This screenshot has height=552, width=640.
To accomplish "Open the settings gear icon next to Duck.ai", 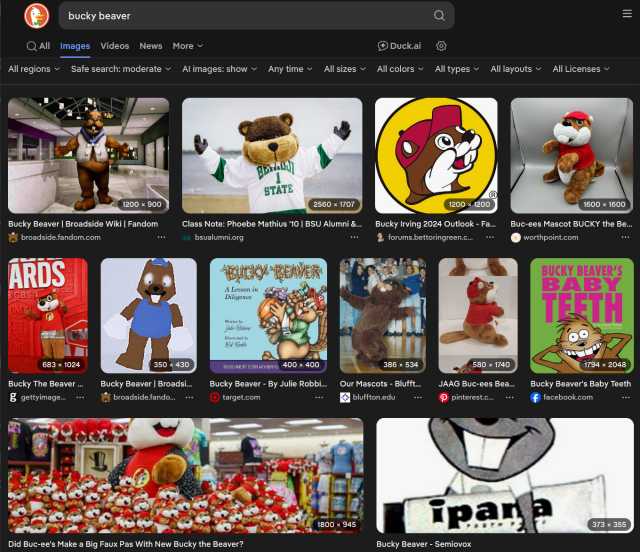I will tap(441, 46).
